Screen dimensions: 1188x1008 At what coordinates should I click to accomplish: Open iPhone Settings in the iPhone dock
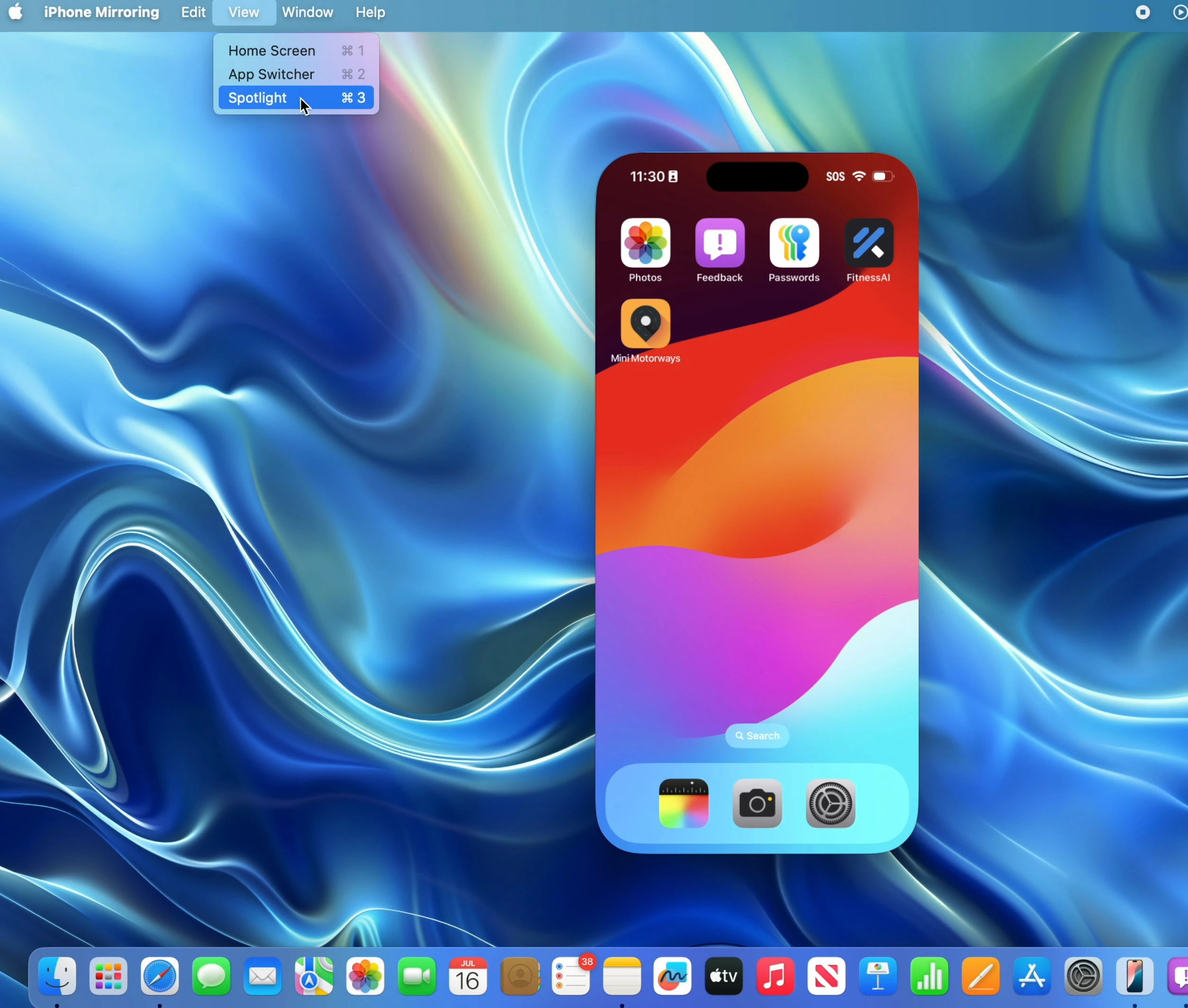coord(830,803)
